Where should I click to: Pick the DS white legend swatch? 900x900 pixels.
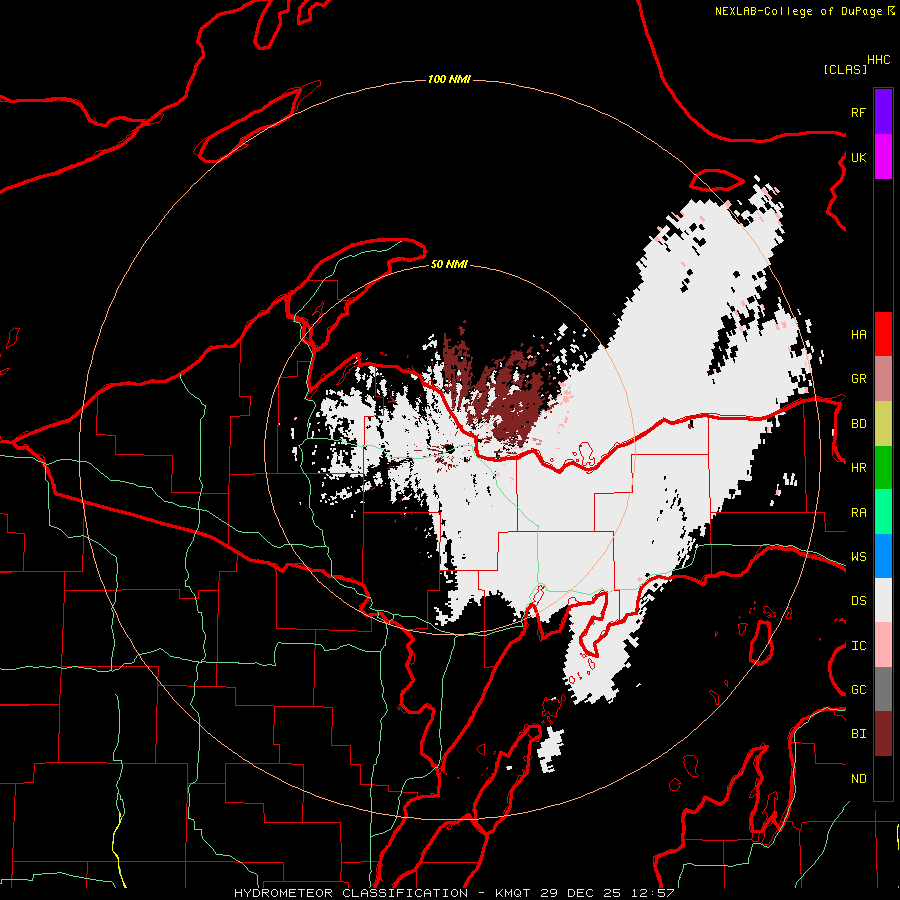pos(883,600)
